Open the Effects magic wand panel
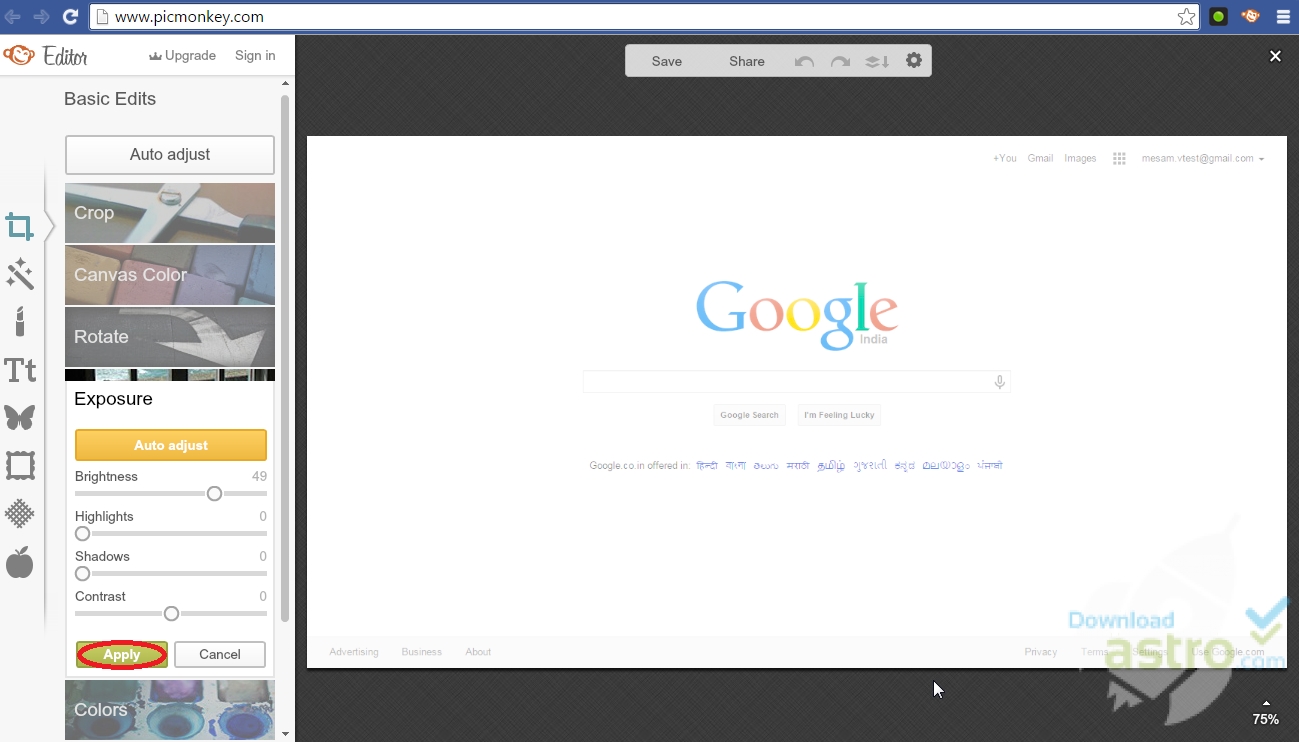 tap(20, 275)
